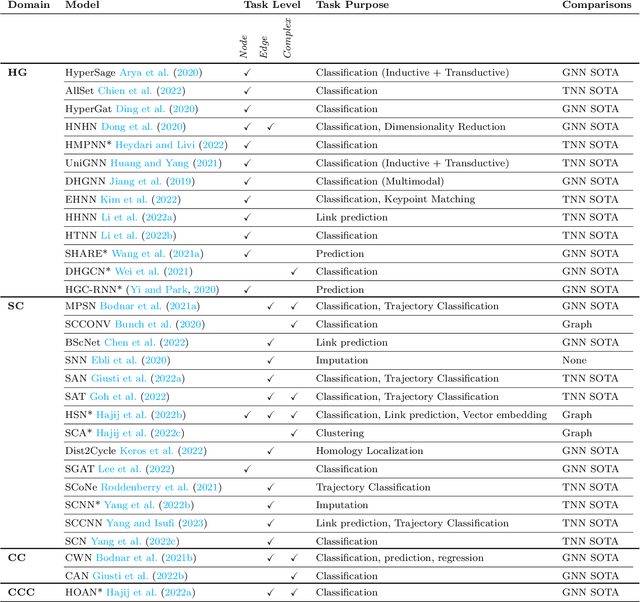The height and width of the screenshot is (602, 640).
Task: Click the Comparisons column header
Action: (597, 6)
